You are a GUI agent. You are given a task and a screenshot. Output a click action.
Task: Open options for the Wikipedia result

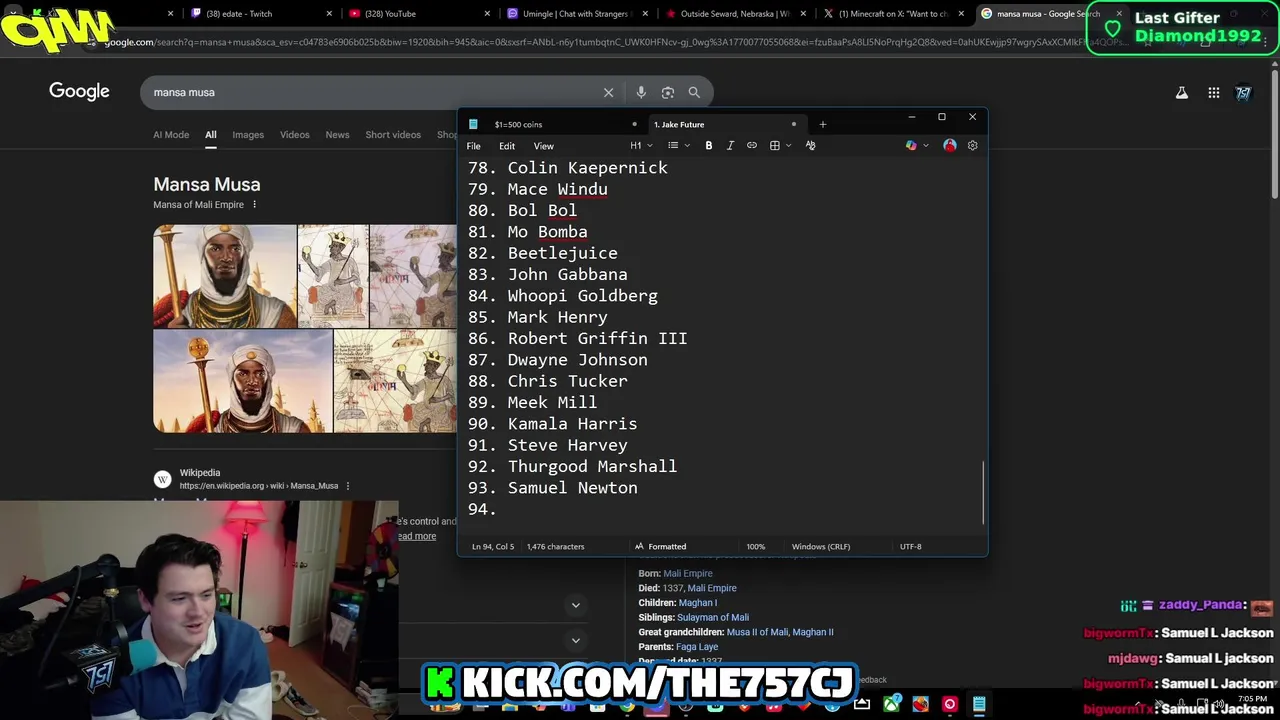[348, 486]
